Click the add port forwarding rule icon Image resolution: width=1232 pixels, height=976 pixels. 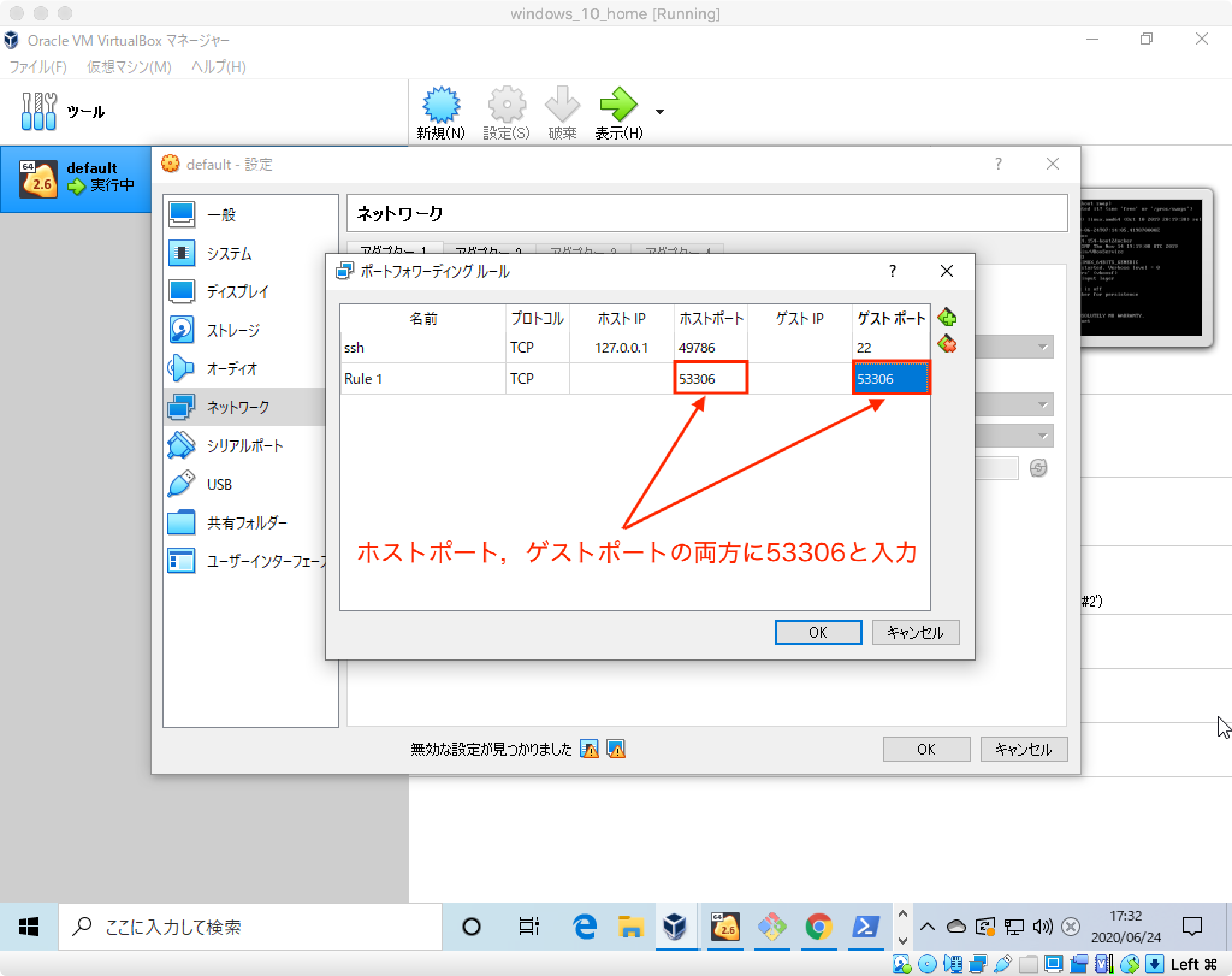pos(947,317)
